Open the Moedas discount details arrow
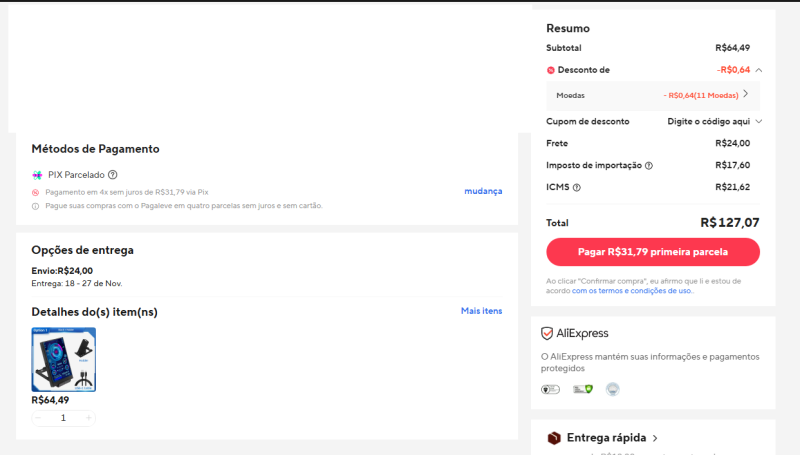This screenshot has width=800, height=455. click(746, 94)
